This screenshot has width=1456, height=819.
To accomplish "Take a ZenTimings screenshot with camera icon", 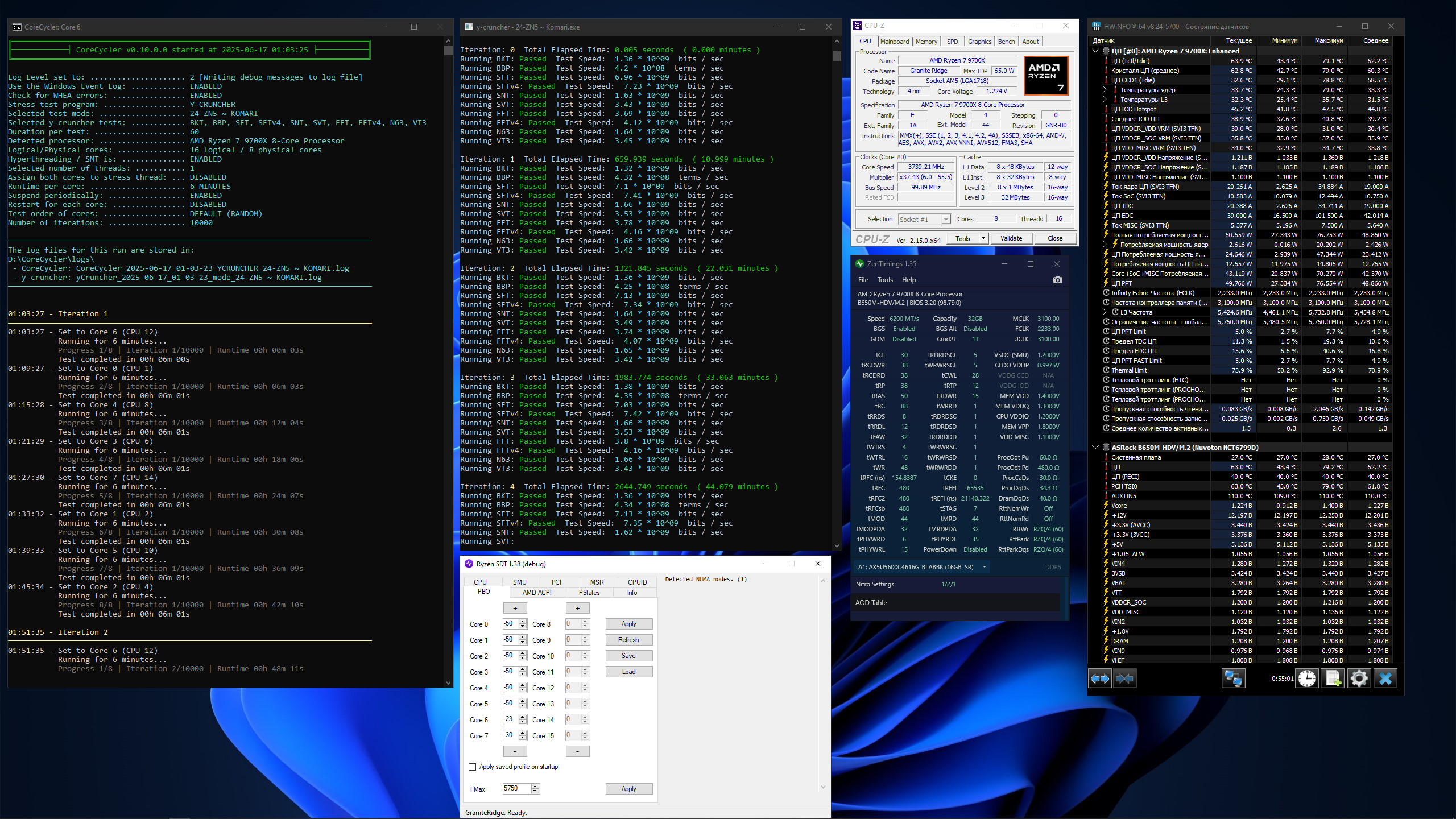I will pyautogui.click(x=1057, y=280).
